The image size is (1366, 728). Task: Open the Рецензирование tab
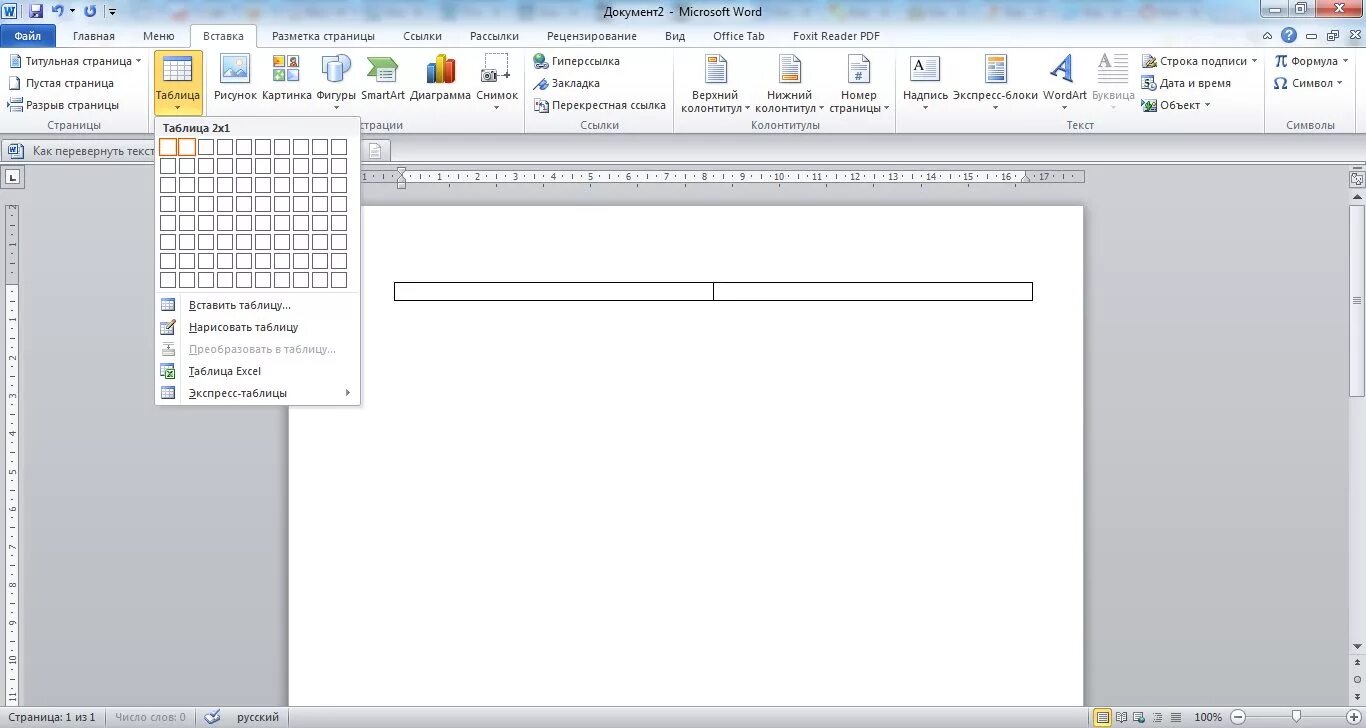point(592,36)
